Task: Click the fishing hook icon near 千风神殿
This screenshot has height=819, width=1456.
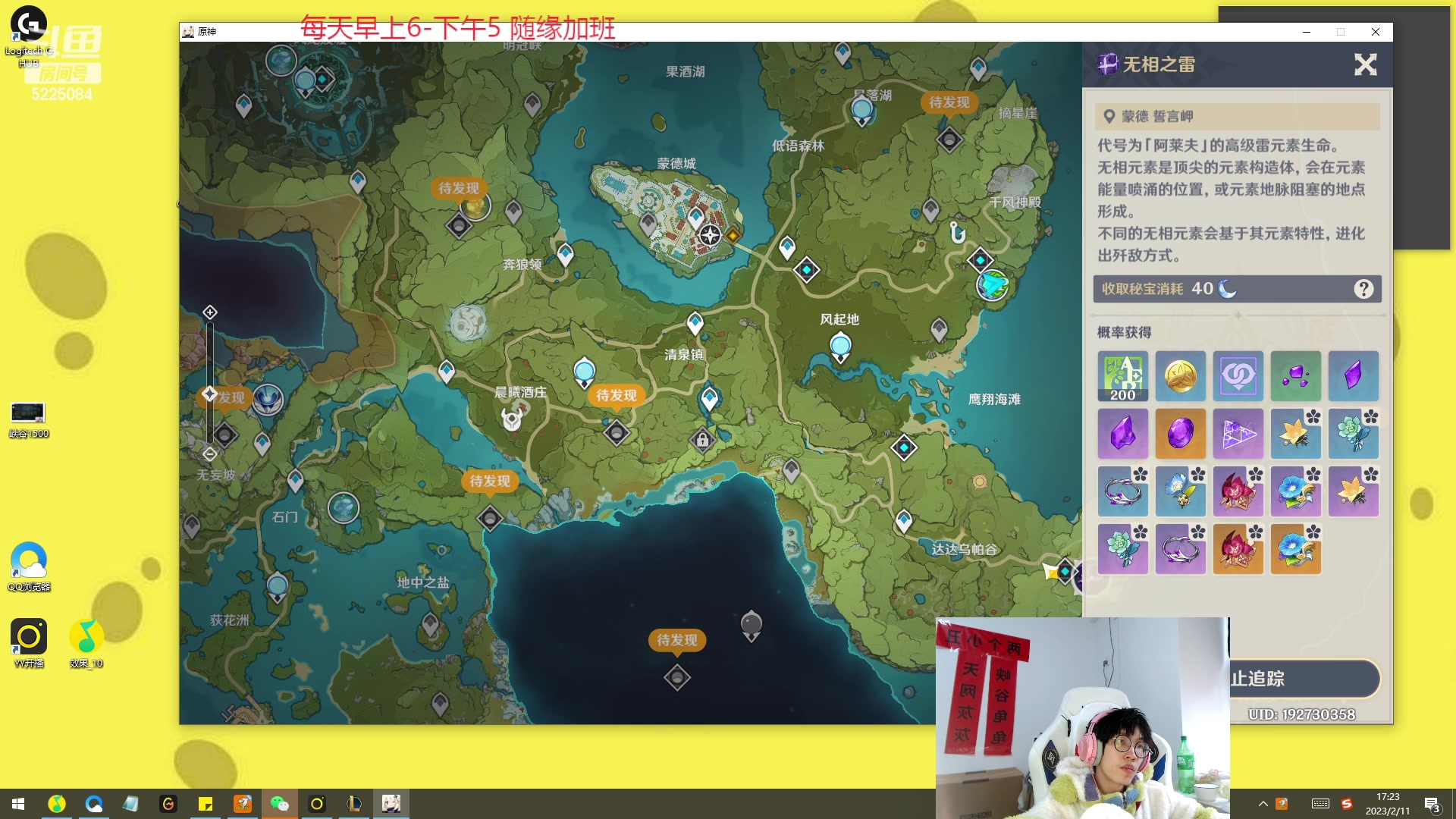Action: 958,232
